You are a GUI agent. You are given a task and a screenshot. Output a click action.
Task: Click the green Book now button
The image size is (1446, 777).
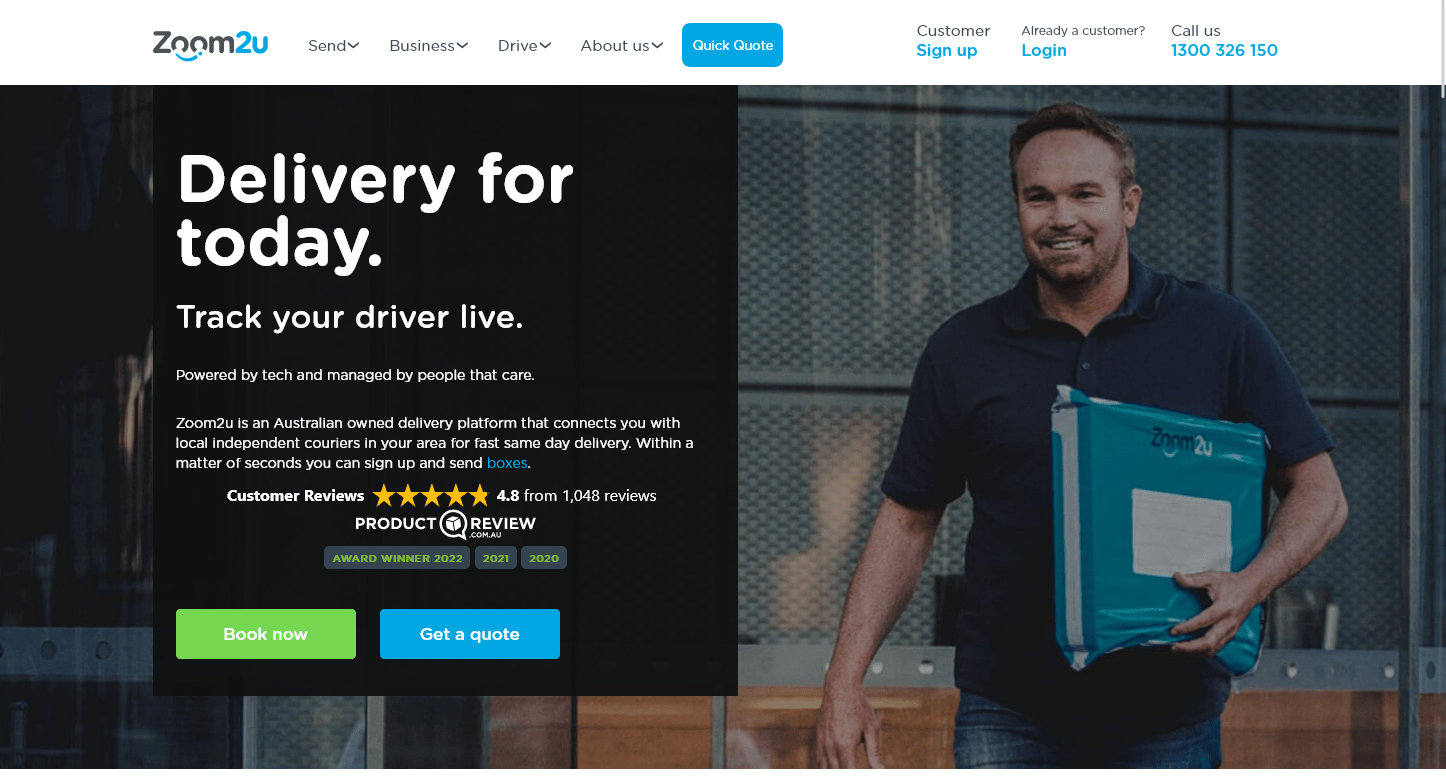pyautogui.click(x=266, y=634)
